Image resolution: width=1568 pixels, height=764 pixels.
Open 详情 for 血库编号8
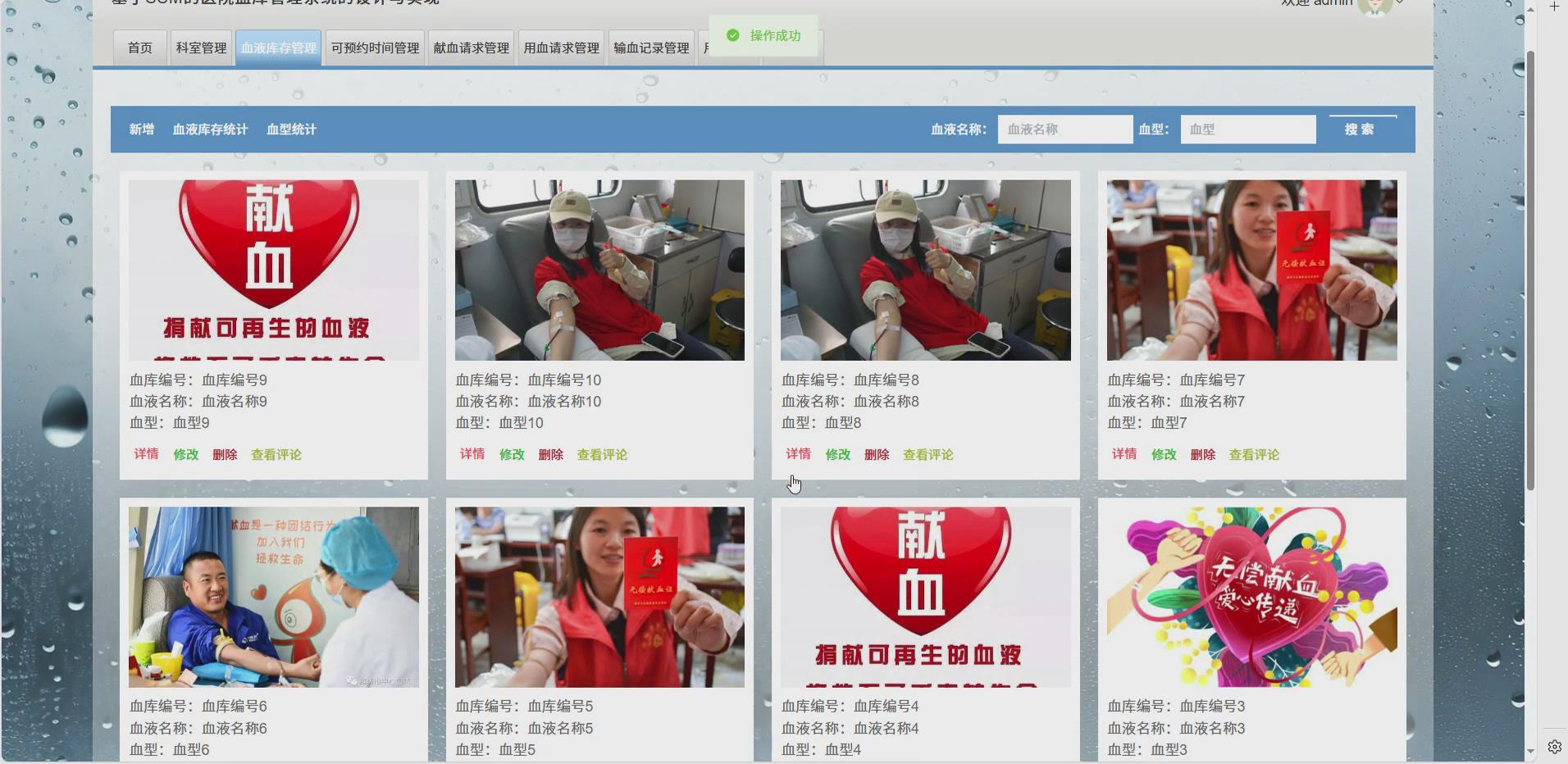pos(798,454)
